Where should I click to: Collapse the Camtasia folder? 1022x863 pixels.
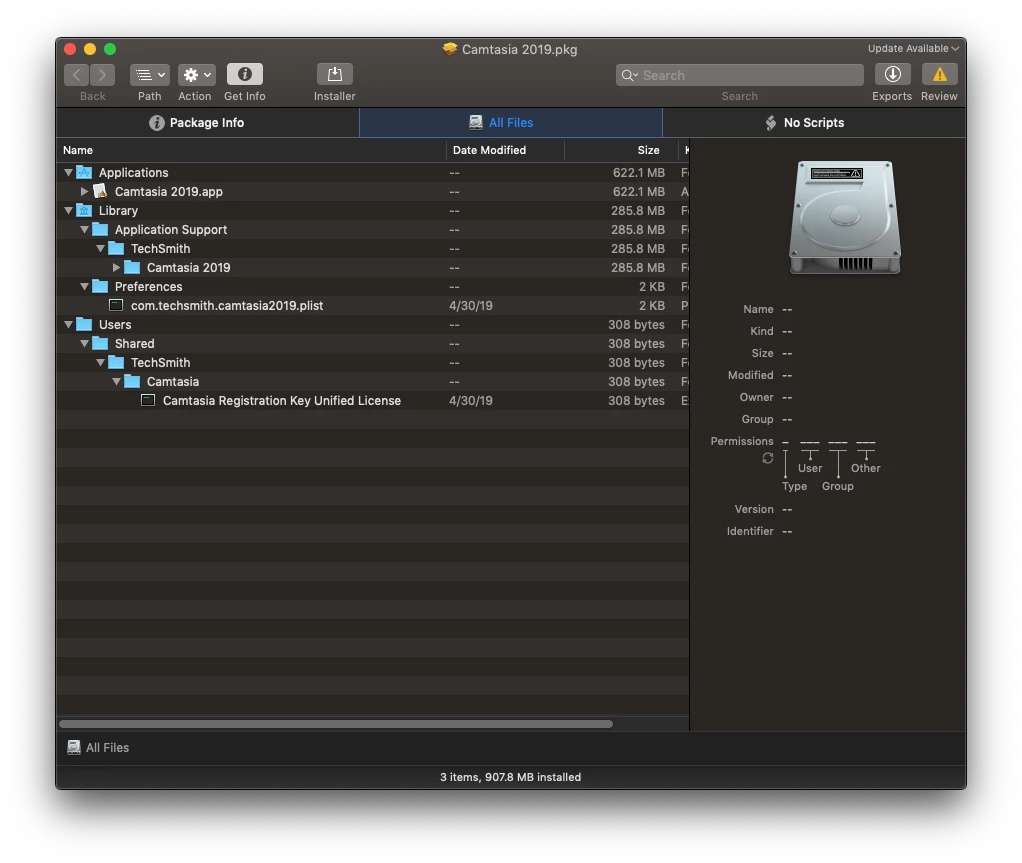pyautogui.click(x=116, y=381)
